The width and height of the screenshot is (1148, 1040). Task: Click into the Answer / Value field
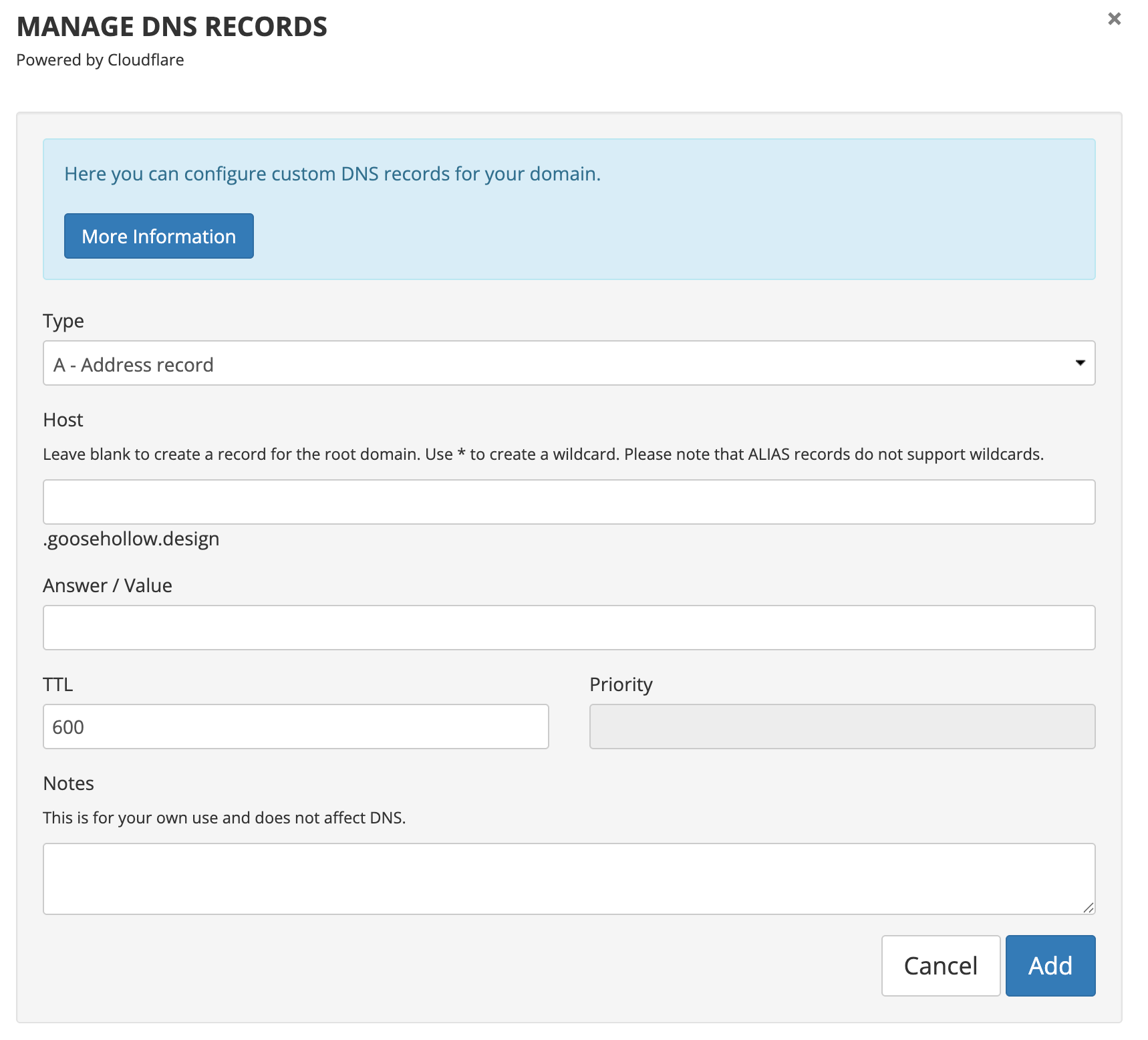(568, 628)
